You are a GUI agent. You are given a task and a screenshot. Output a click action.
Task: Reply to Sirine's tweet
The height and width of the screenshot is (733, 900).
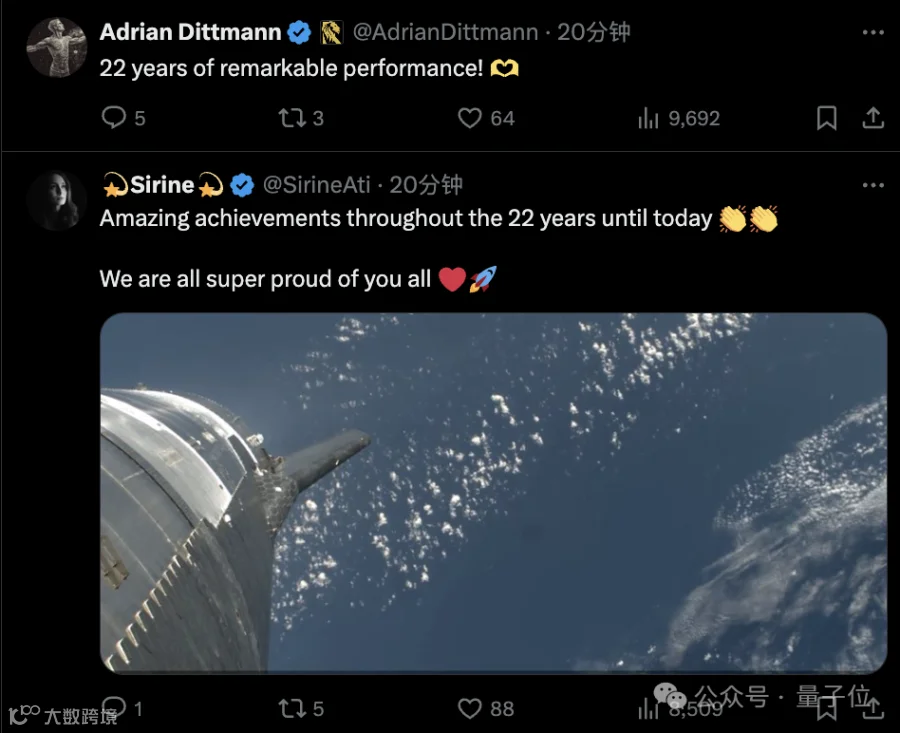pos(114,707)
